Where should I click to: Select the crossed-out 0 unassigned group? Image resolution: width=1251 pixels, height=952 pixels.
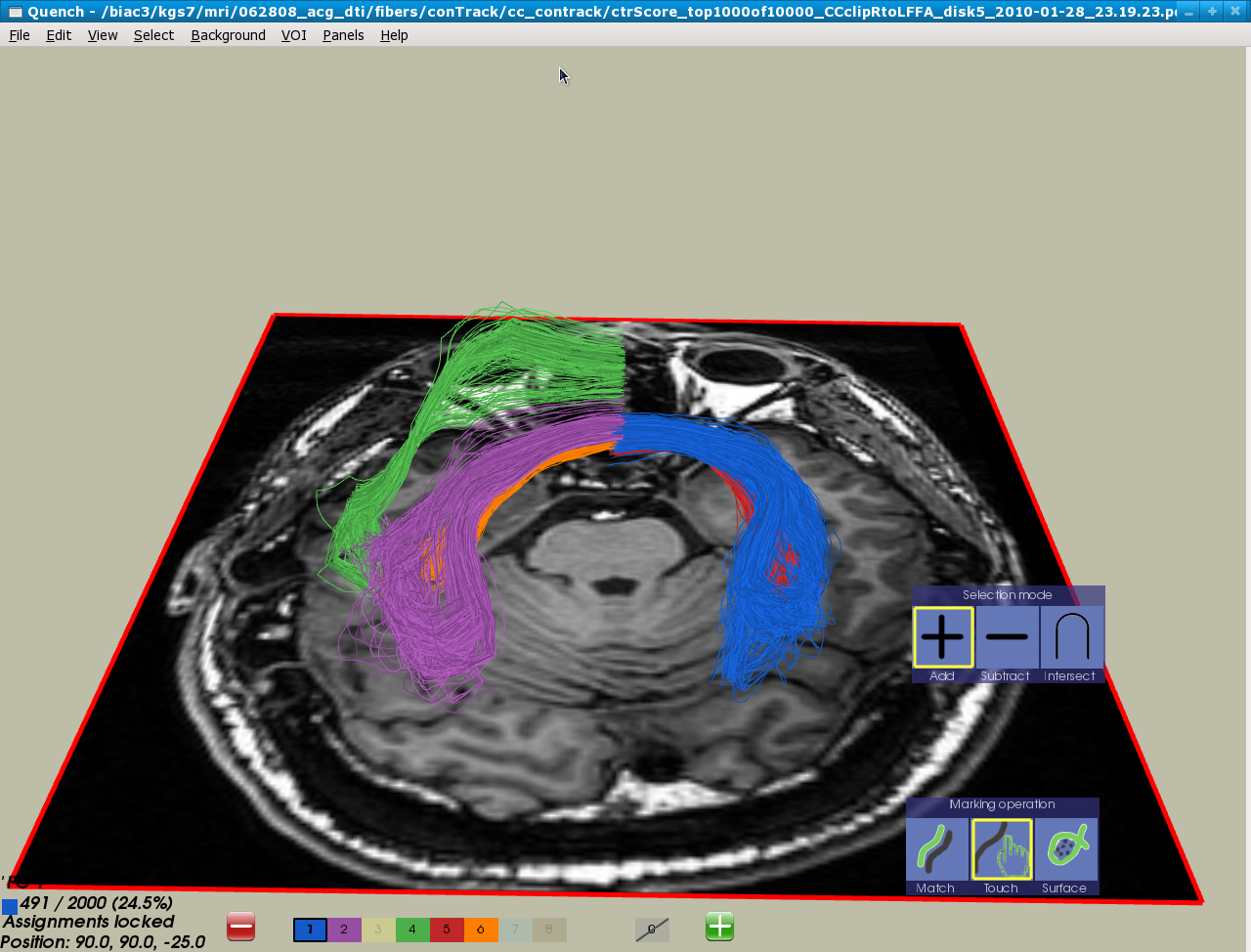652,930
